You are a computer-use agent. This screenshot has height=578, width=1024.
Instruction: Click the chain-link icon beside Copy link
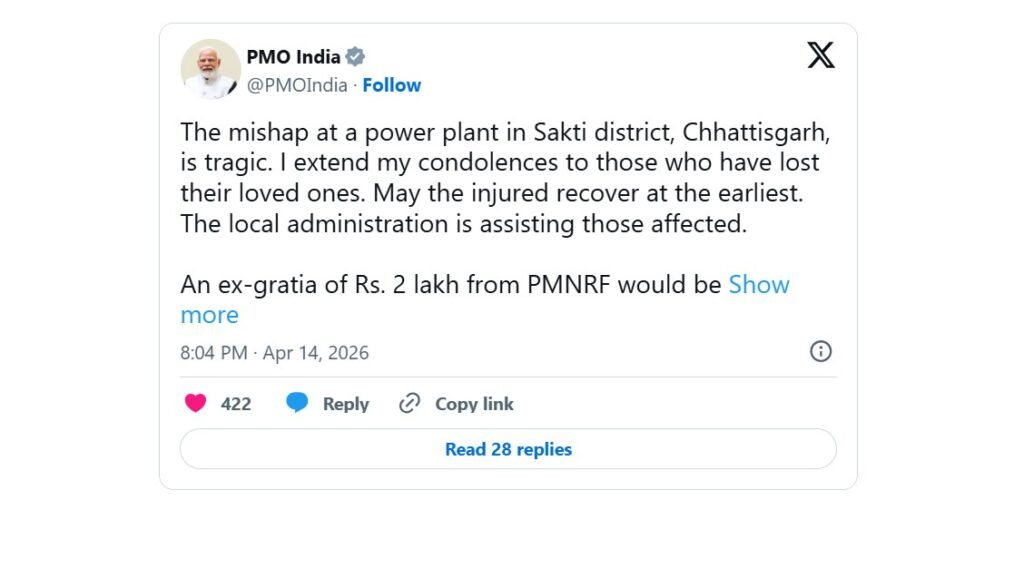click(x=408, y=402)
